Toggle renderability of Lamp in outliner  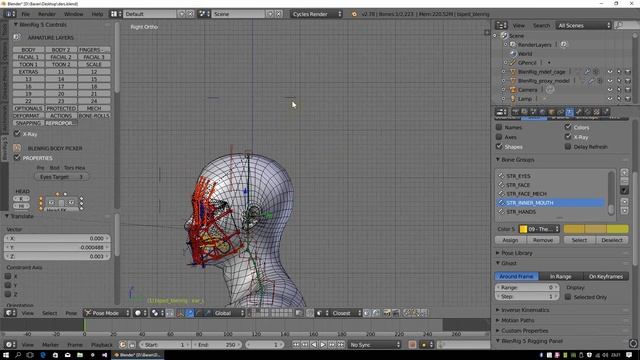(628, 99)
